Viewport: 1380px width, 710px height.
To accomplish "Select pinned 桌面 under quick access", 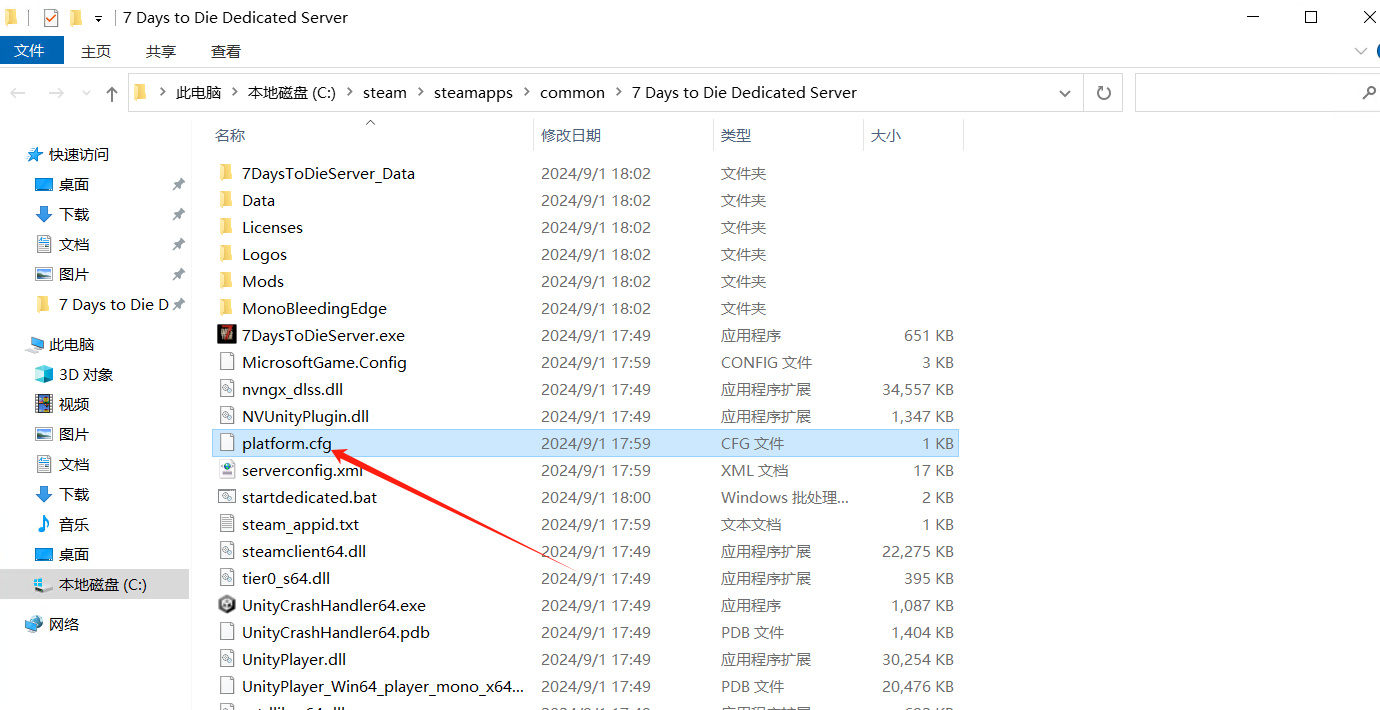I will [x=74, y=185].
